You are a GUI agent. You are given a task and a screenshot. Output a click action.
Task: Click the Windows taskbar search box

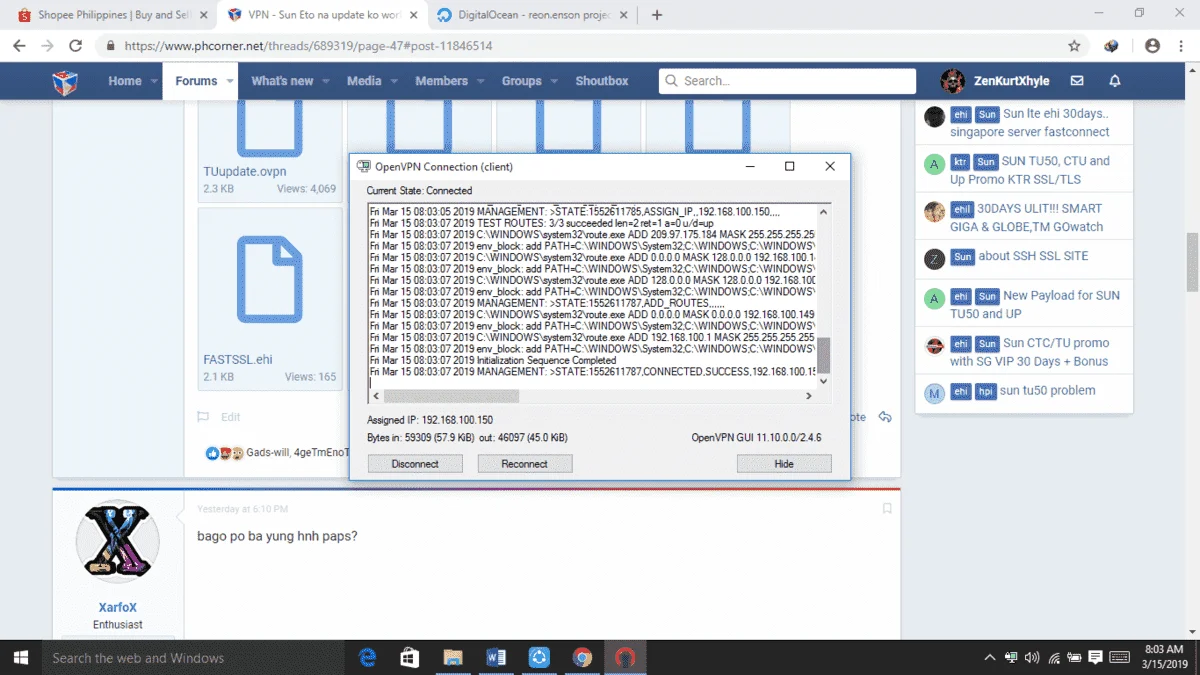tap(192, 658)
